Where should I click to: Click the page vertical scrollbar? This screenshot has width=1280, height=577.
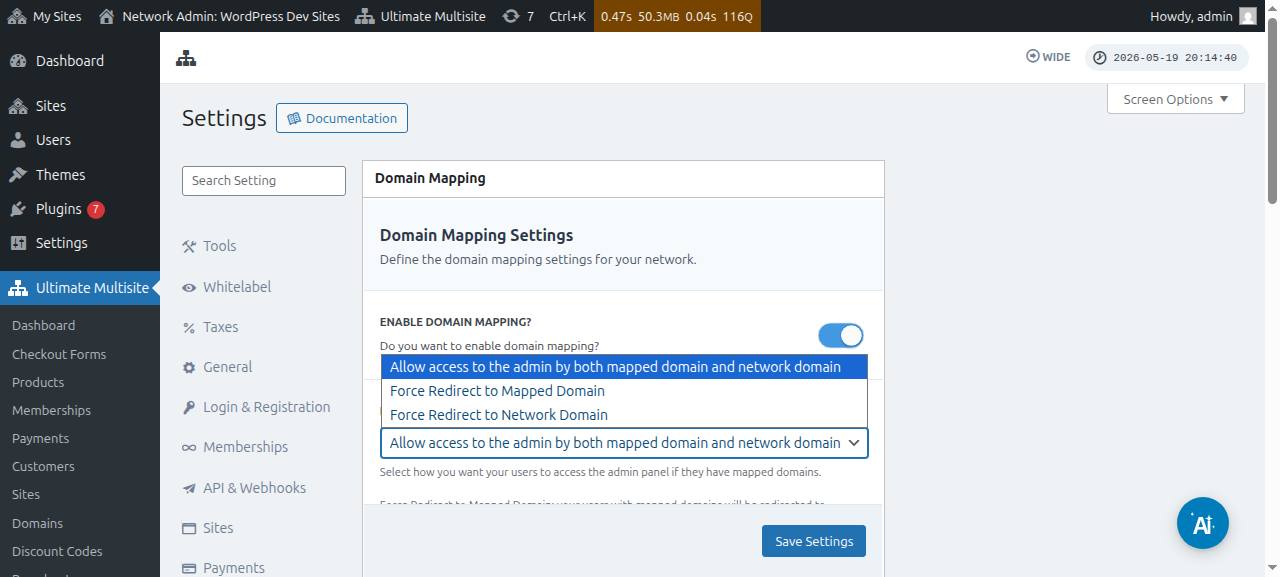click(1273, 110)
